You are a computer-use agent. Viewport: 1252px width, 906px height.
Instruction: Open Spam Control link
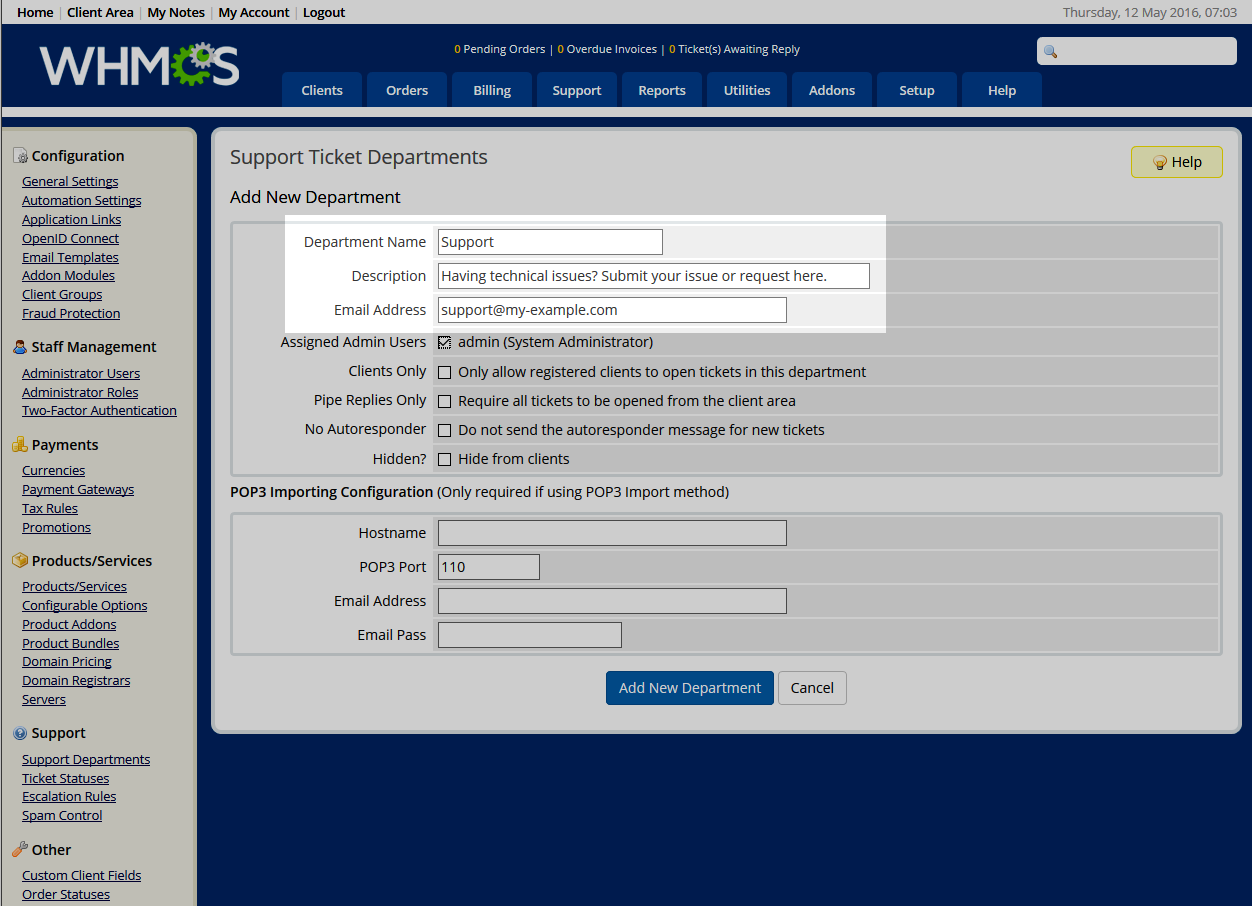coord(62,816)
